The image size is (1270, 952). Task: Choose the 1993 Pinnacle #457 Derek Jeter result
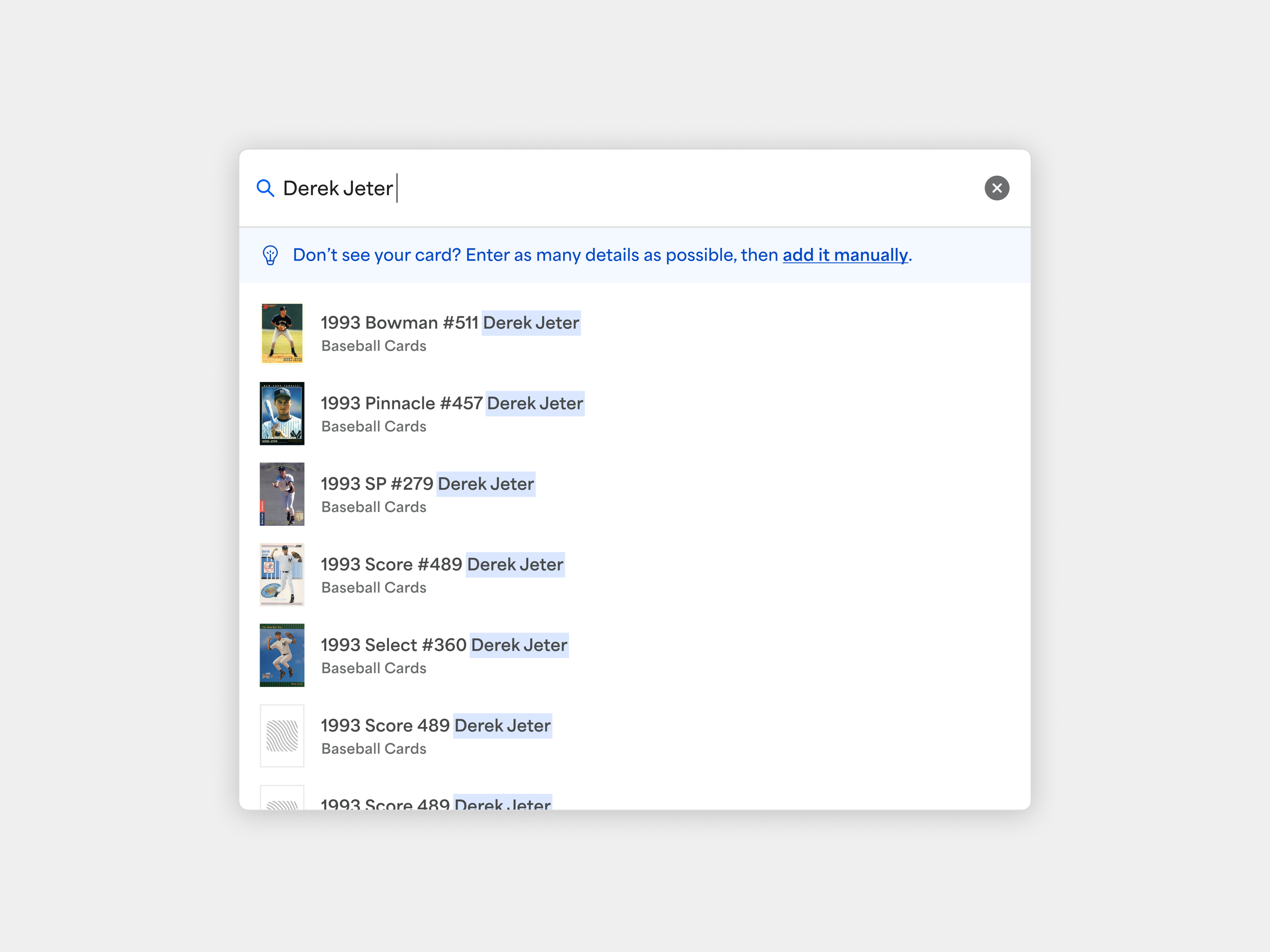[452, 403]
